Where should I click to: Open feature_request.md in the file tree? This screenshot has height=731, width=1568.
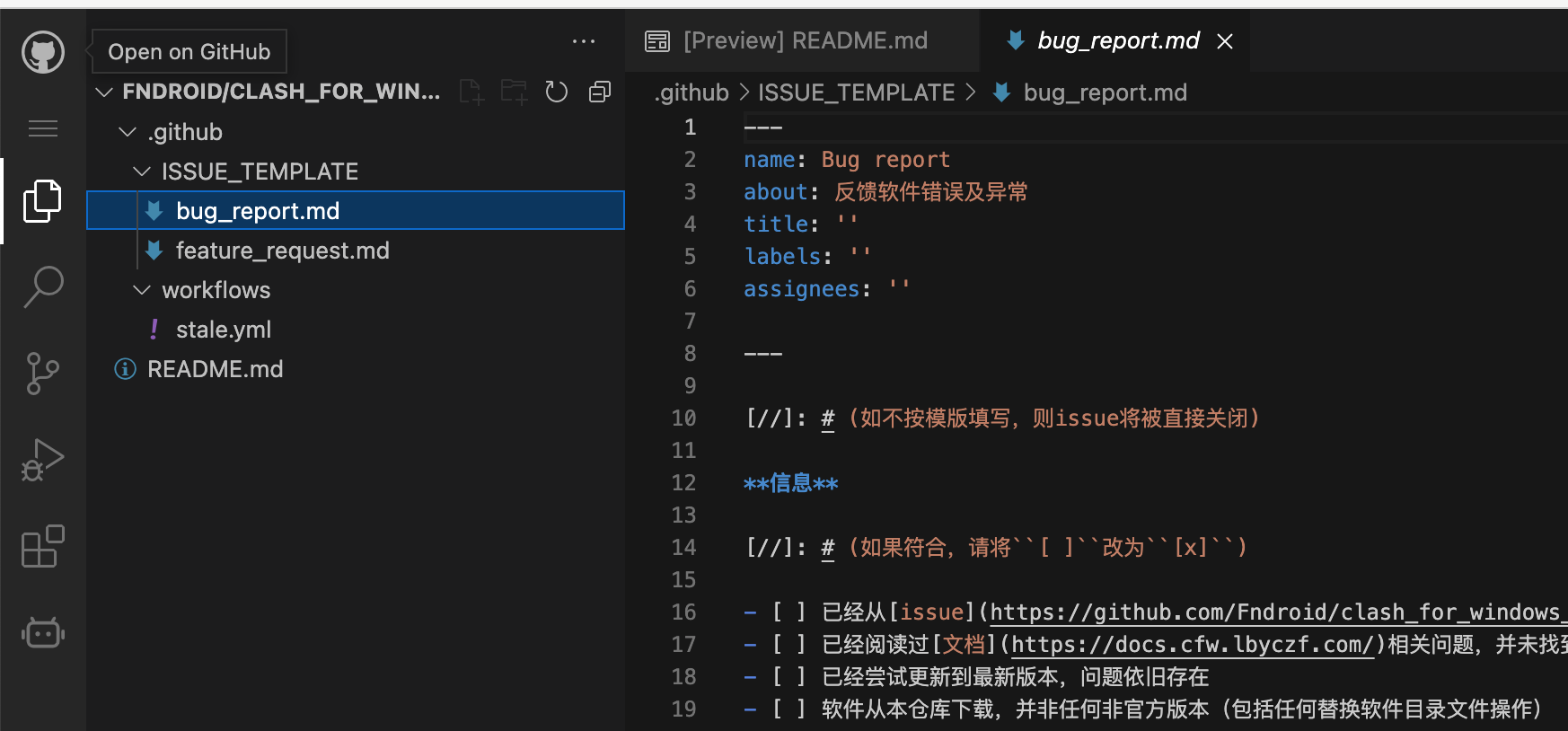click(x=356, y=251)
